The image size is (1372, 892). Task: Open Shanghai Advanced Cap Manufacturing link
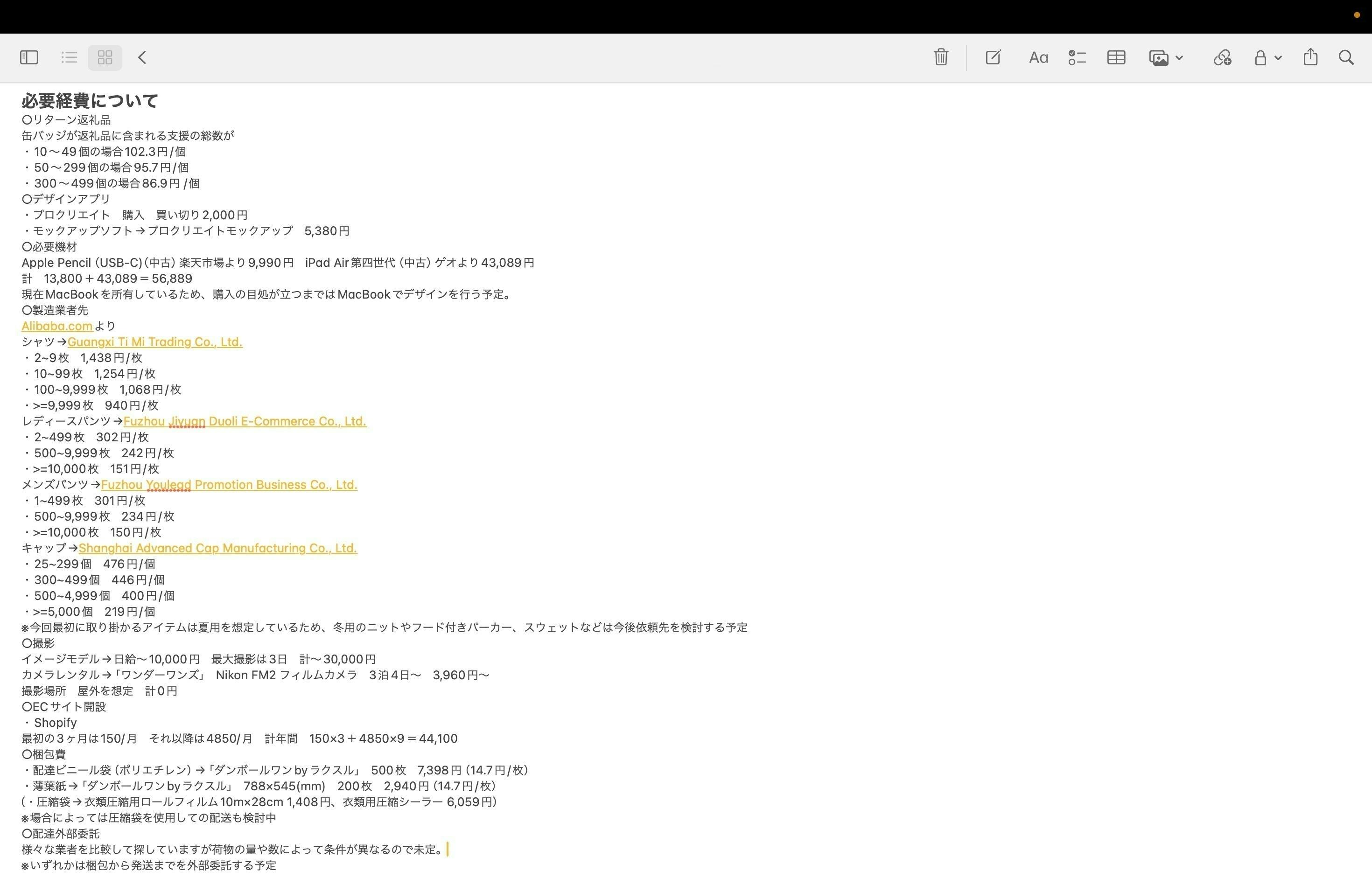click(217, 548)
